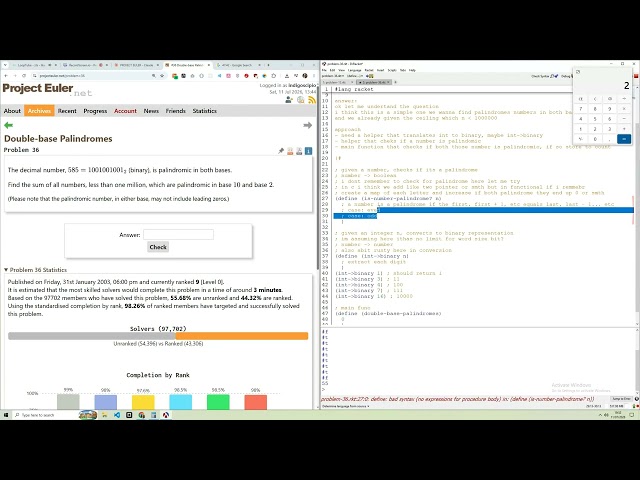
Task: Open the Friends menu item
Action: pos(176,111)
